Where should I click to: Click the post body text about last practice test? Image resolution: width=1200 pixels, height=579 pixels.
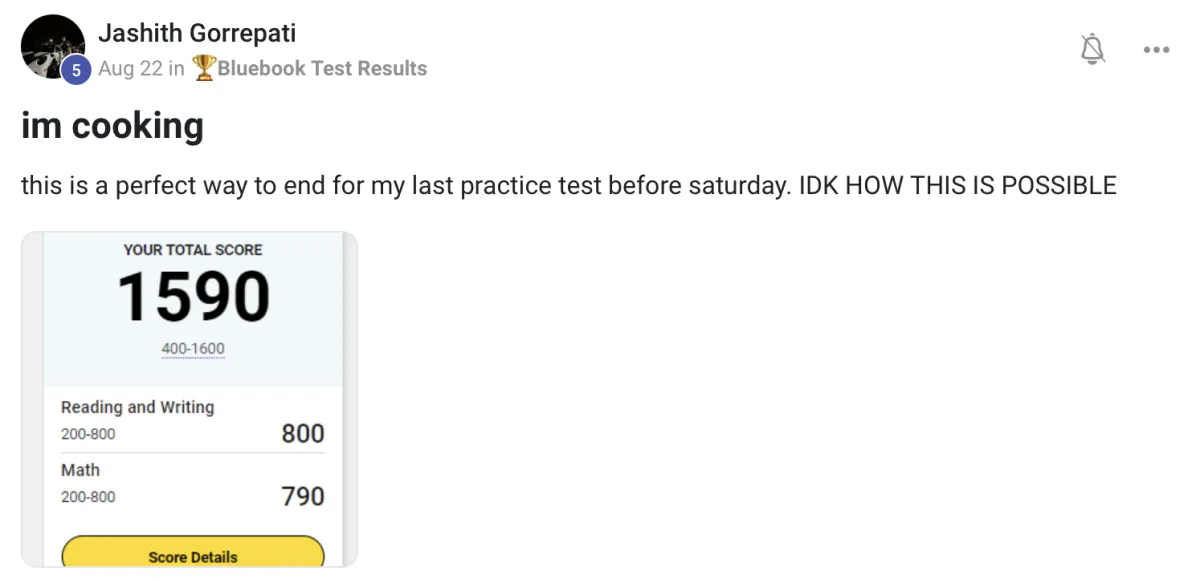569,186
